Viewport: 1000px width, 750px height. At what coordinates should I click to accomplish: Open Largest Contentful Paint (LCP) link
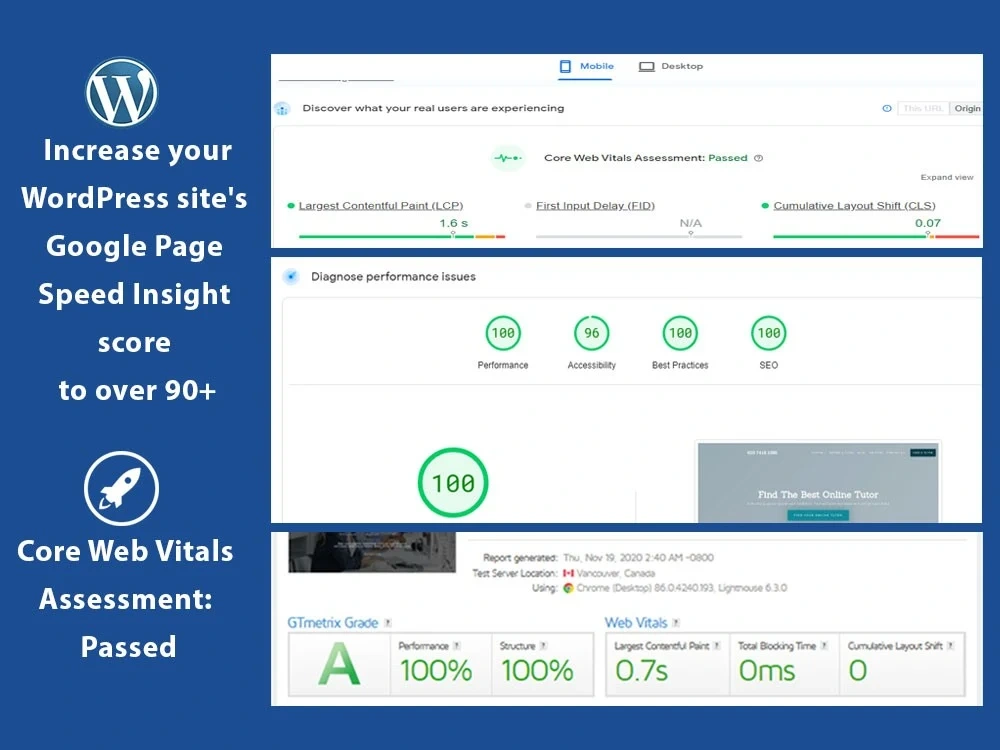tap(381, 205)
